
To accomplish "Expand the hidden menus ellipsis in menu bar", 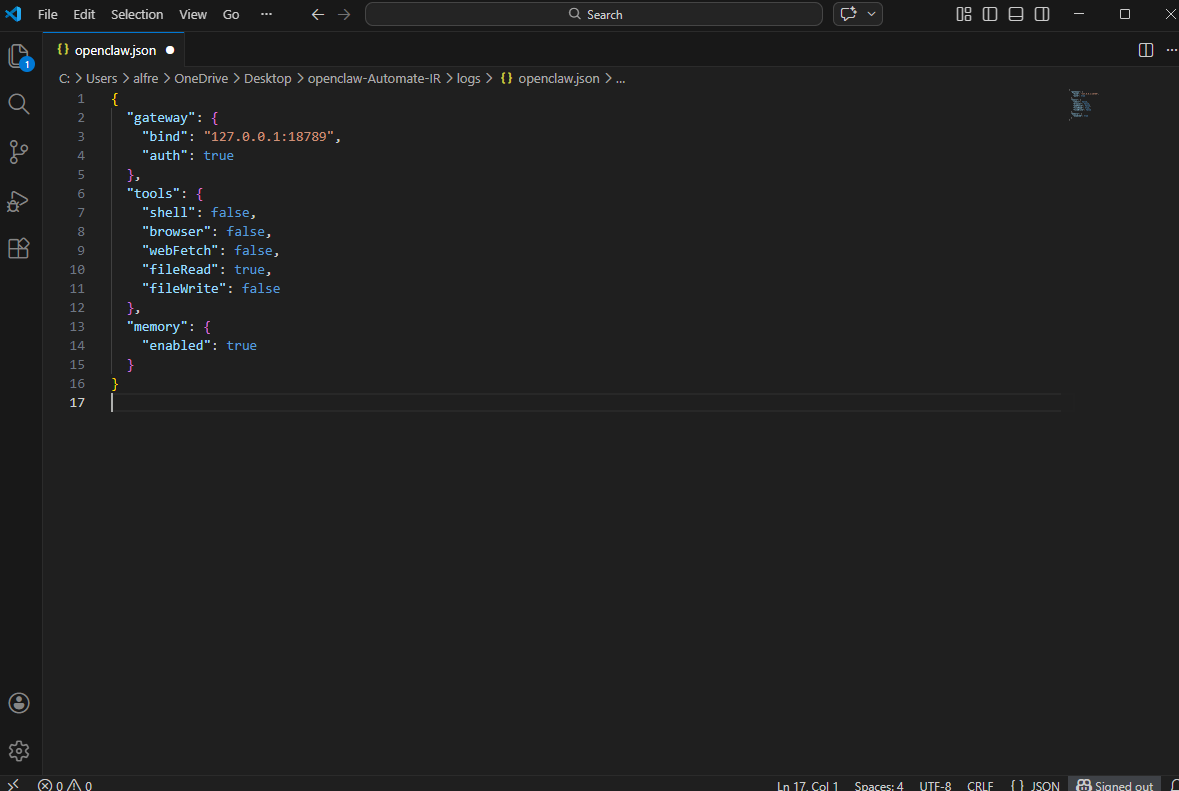I will 265,14.
